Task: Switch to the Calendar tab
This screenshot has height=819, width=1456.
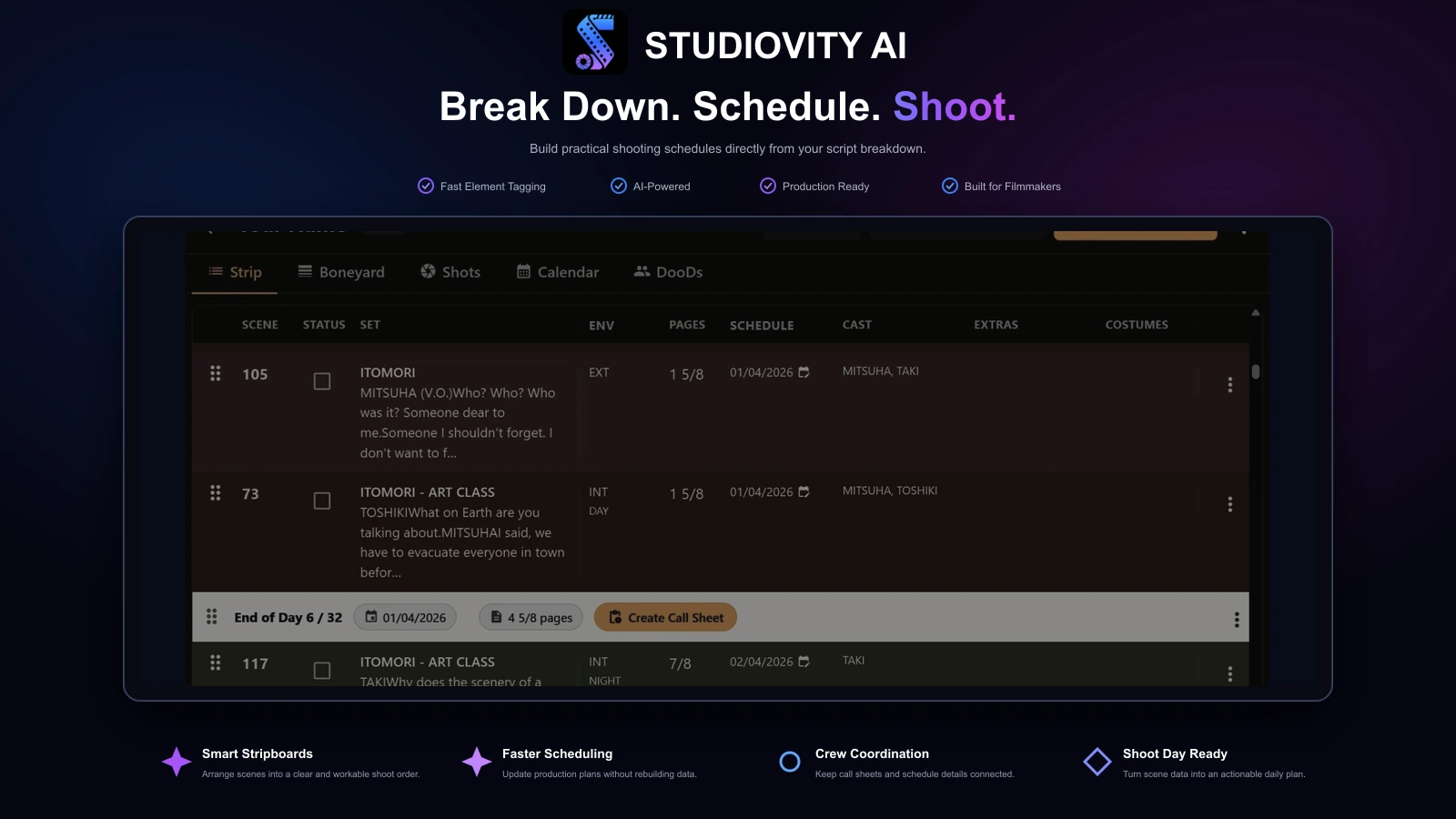Action: pos(558,272)
